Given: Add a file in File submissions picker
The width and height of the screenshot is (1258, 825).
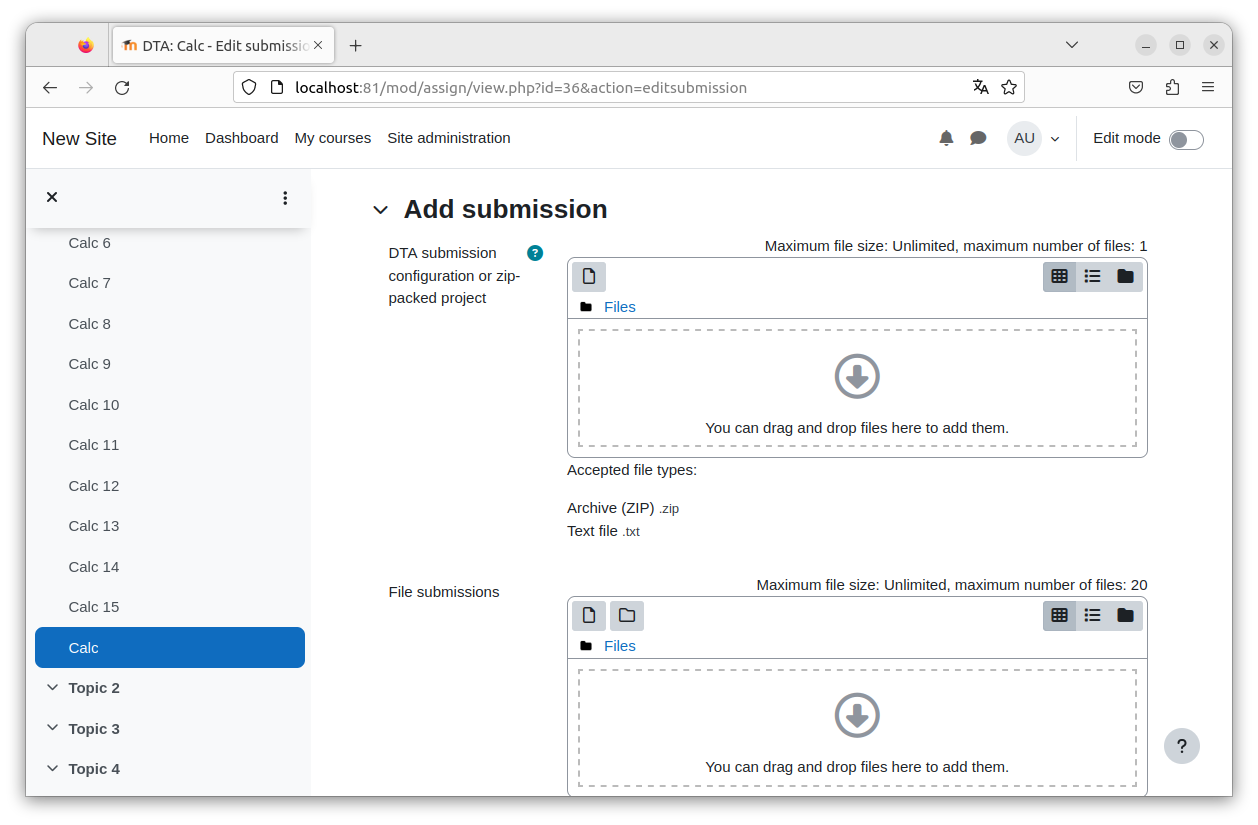Looking at the screenshot, I should coord(589,615).
